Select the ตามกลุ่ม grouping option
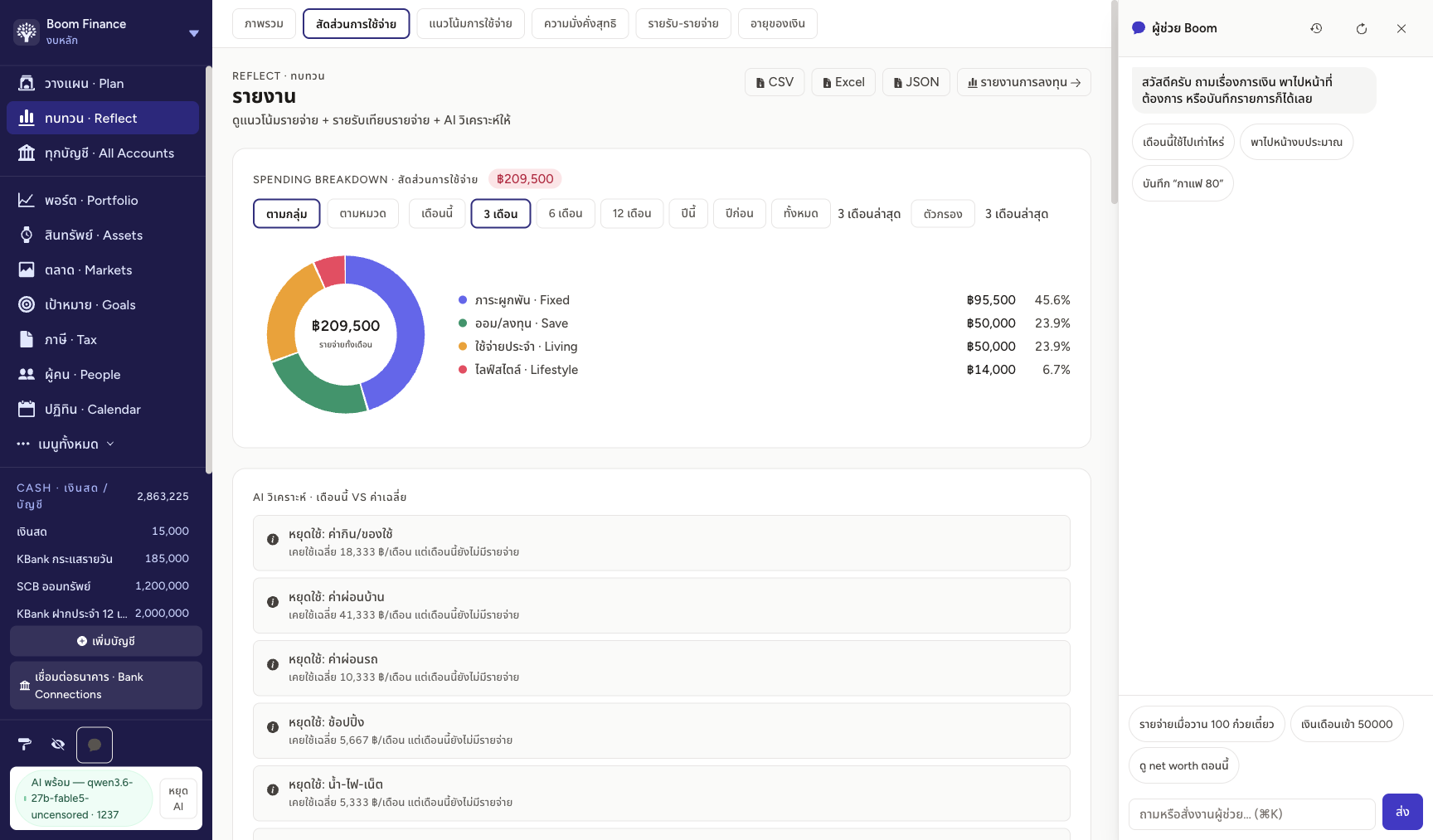 (286, 213)
